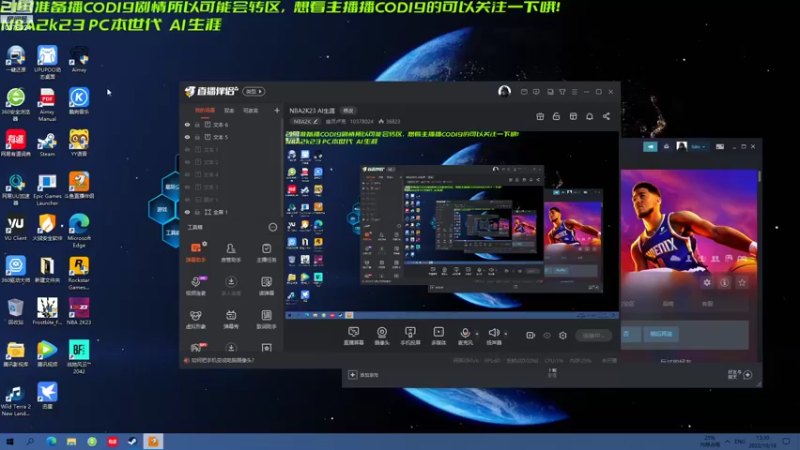Open the mode pill next to 直播伴侣 logo
This screenshot has width=800, height=450.
[254, 91]
